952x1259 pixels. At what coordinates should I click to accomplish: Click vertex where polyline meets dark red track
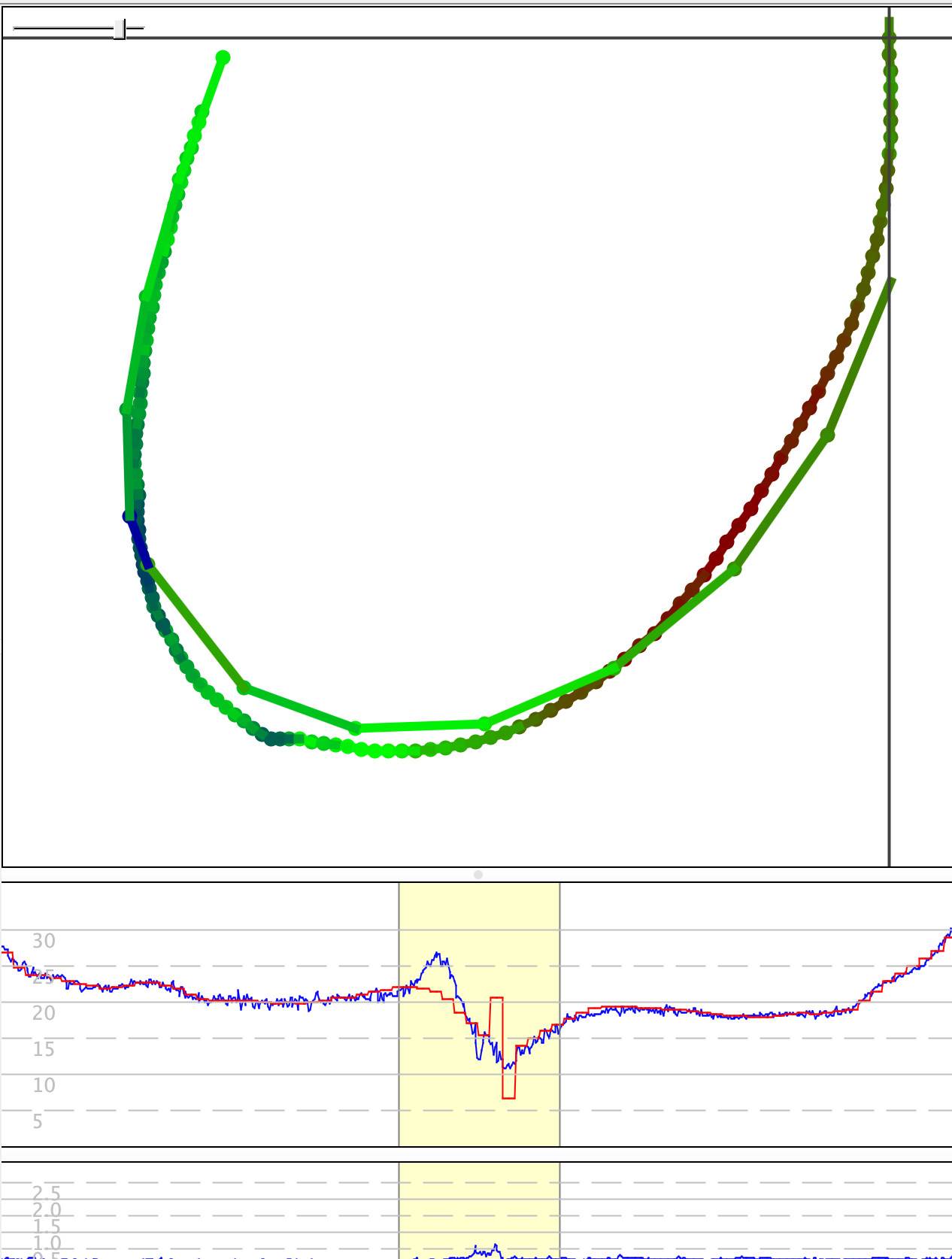coord(614,667)
